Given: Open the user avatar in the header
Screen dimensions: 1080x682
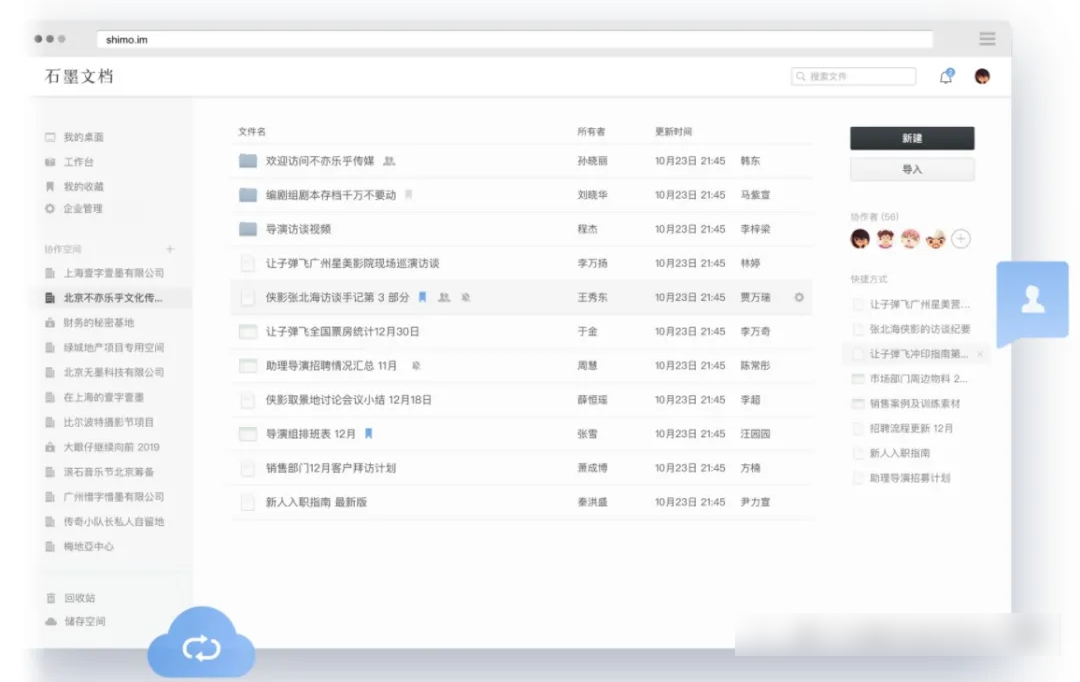Looking at the screenshot, I should 982,76.
